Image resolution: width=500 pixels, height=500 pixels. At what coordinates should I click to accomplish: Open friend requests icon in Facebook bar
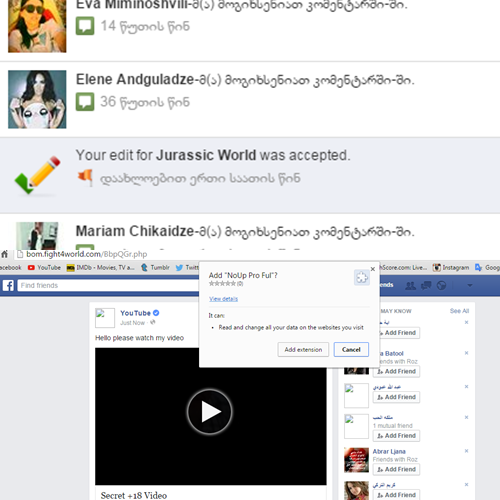tap(410, 286)
